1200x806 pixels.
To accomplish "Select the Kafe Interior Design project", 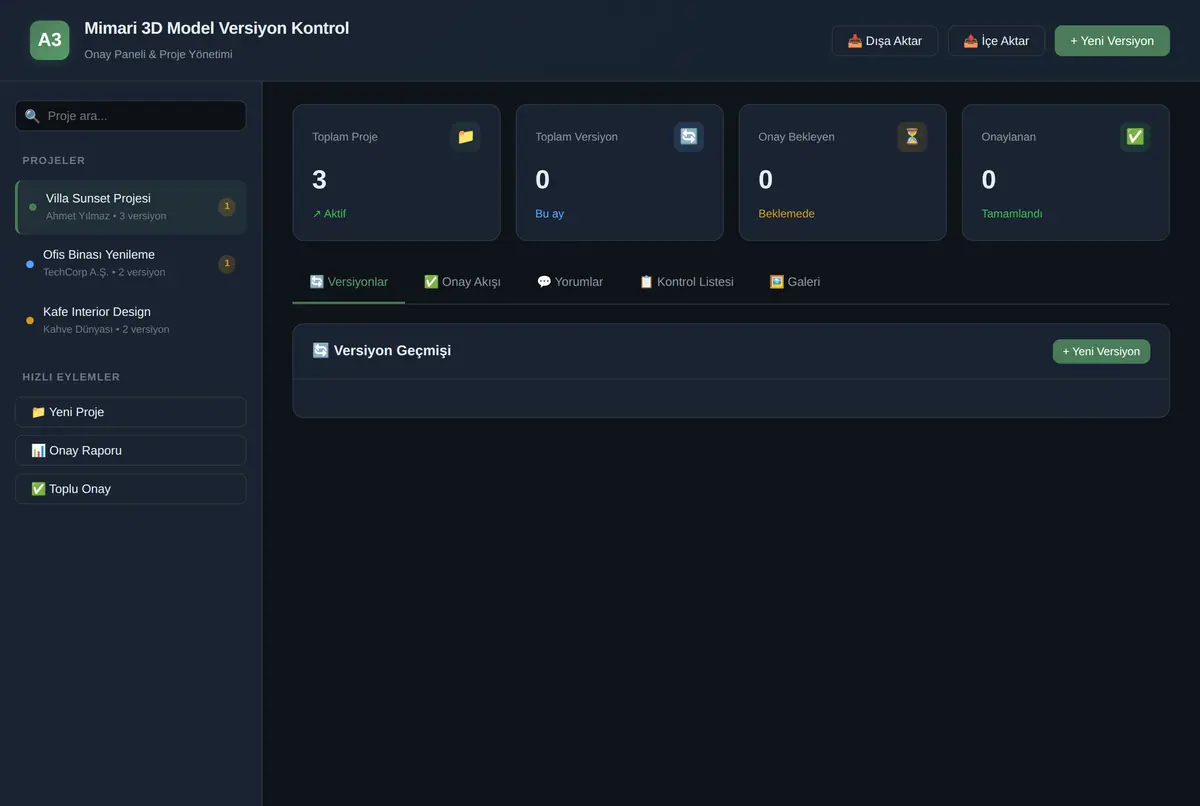I will [131, 321].
